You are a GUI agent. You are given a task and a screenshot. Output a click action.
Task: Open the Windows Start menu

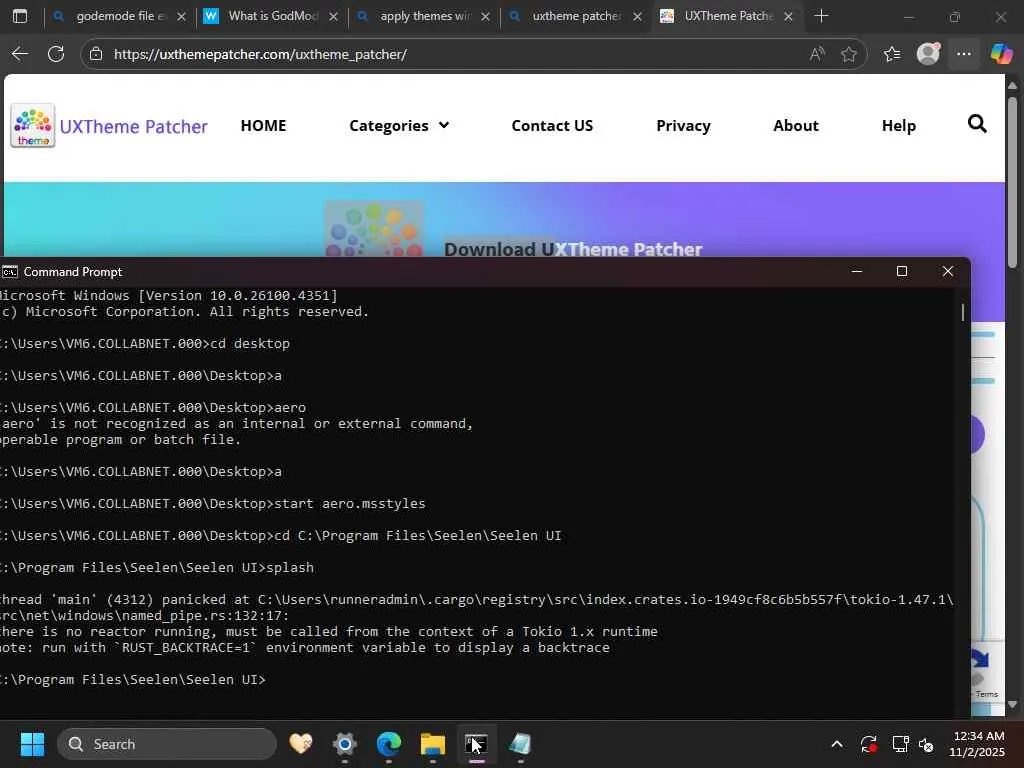pos(32,744)
